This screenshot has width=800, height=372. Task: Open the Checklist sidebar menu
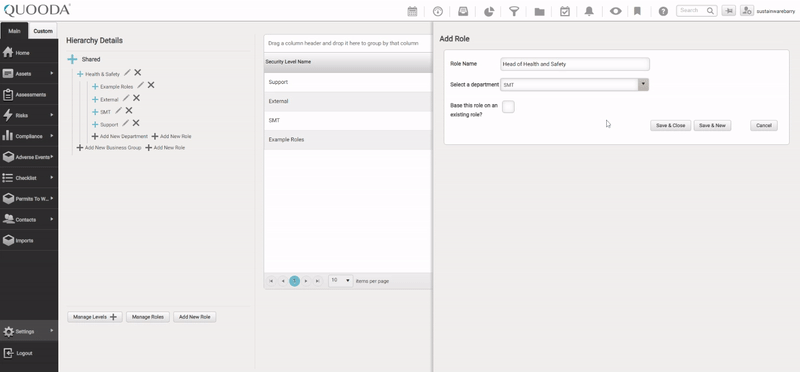(29, 178)
